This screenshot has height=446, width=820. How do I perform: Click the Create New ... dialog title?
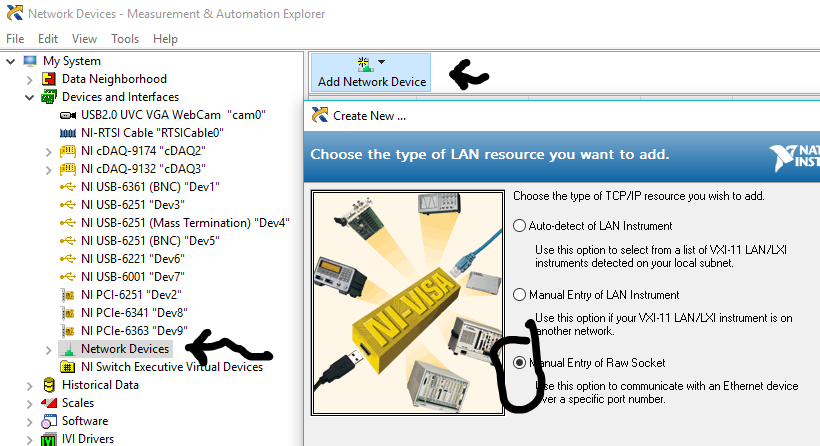point(369,116)
